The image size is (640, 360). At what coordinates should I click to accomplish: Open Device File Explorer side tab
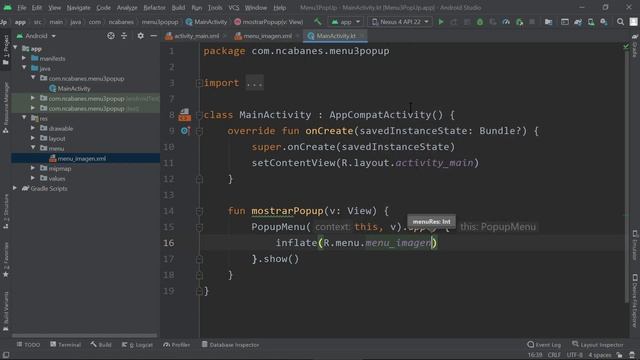(x=635, y=300)
